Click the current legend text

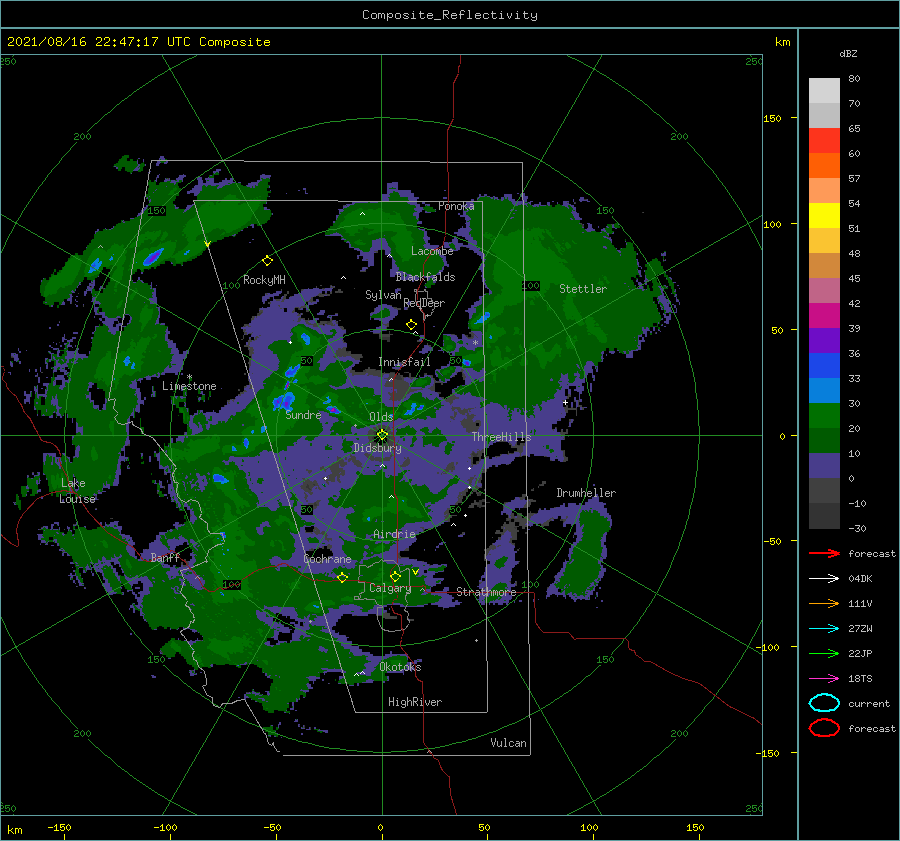(869, 703)
